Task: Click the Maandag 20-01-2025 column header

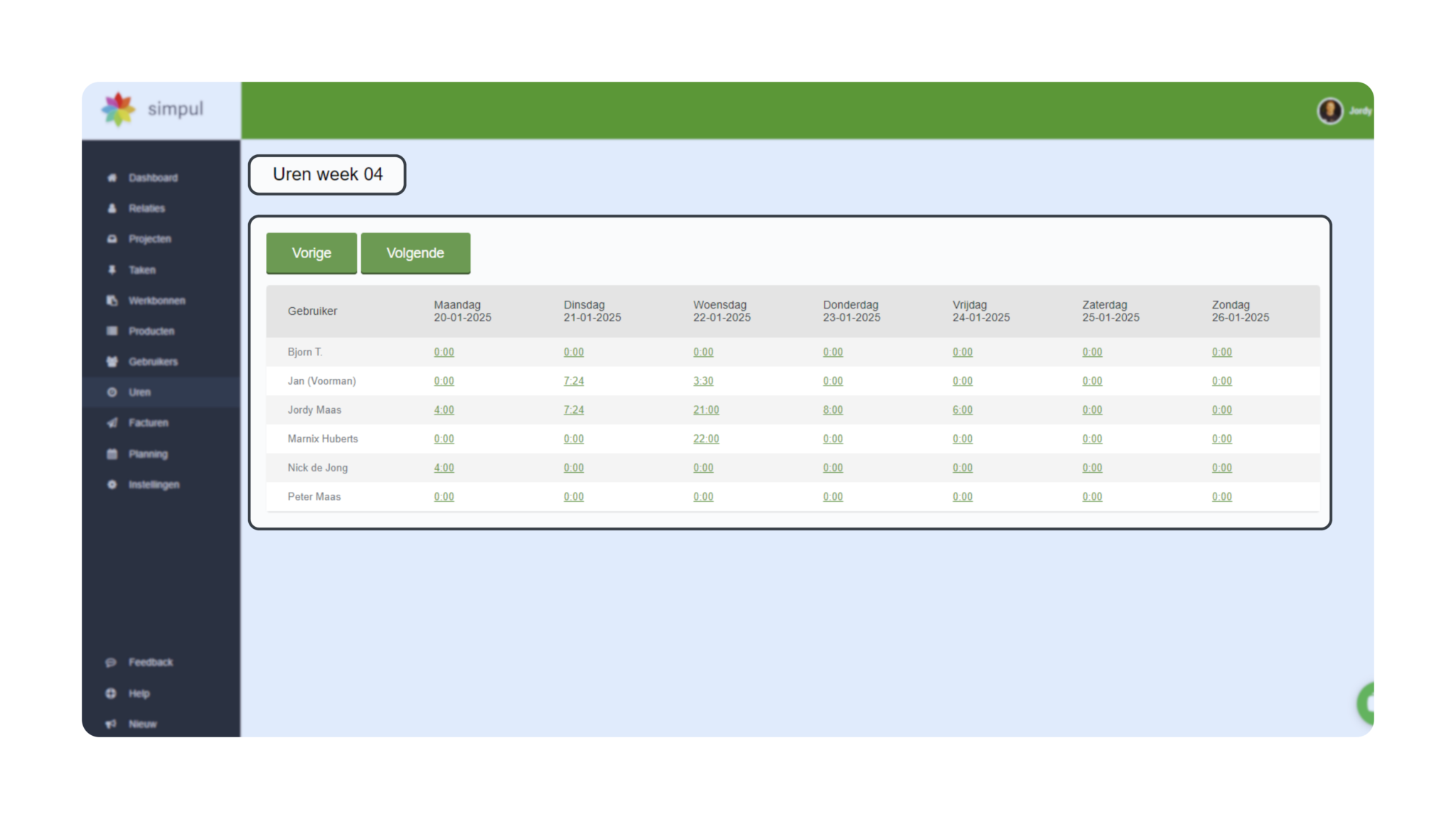Action: click(462, 311)
